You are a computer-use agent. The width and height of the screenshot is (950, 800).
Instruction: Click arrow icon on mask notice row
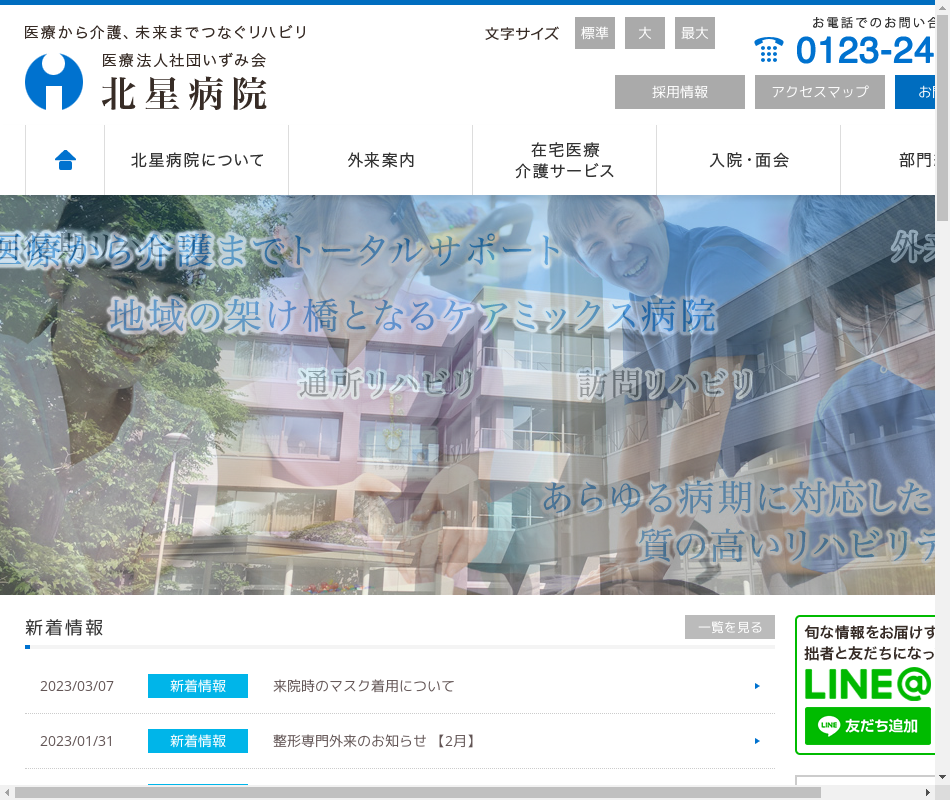pos(757,686)
